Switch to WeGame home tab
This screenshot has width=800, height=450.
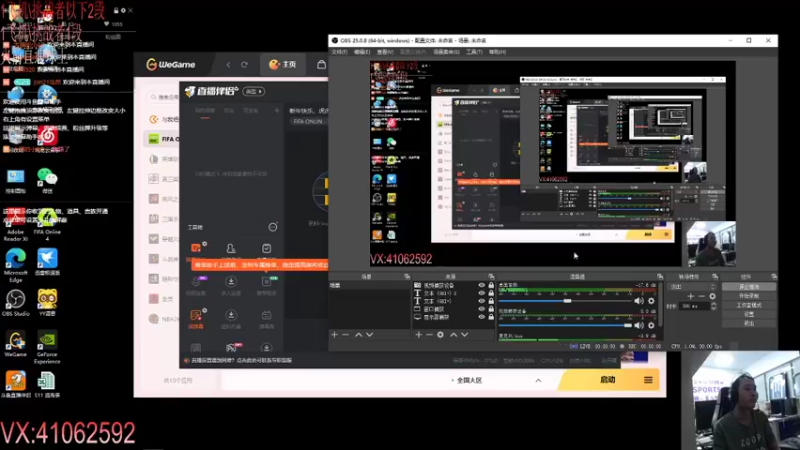[x=283, y=64]
